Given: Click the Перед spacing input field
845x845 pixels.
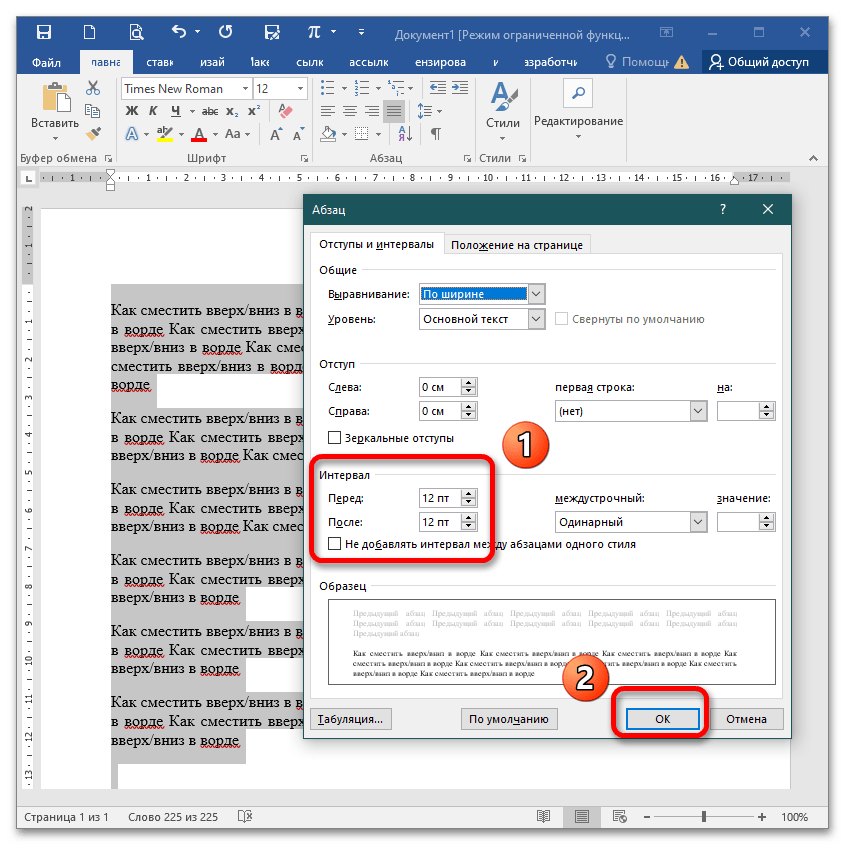Looking at the screenshot, I should (x=439, y=498).
